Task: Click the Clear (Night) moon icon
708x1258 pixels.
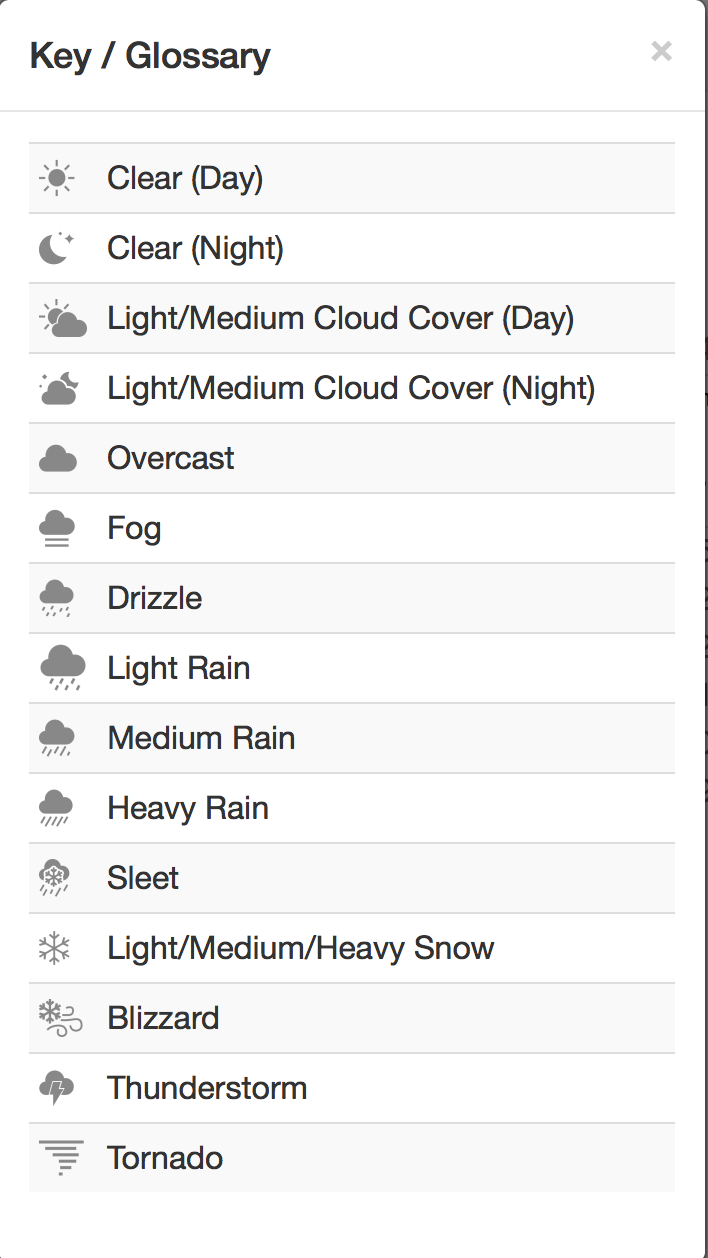Action: click(x=58, y=247)
